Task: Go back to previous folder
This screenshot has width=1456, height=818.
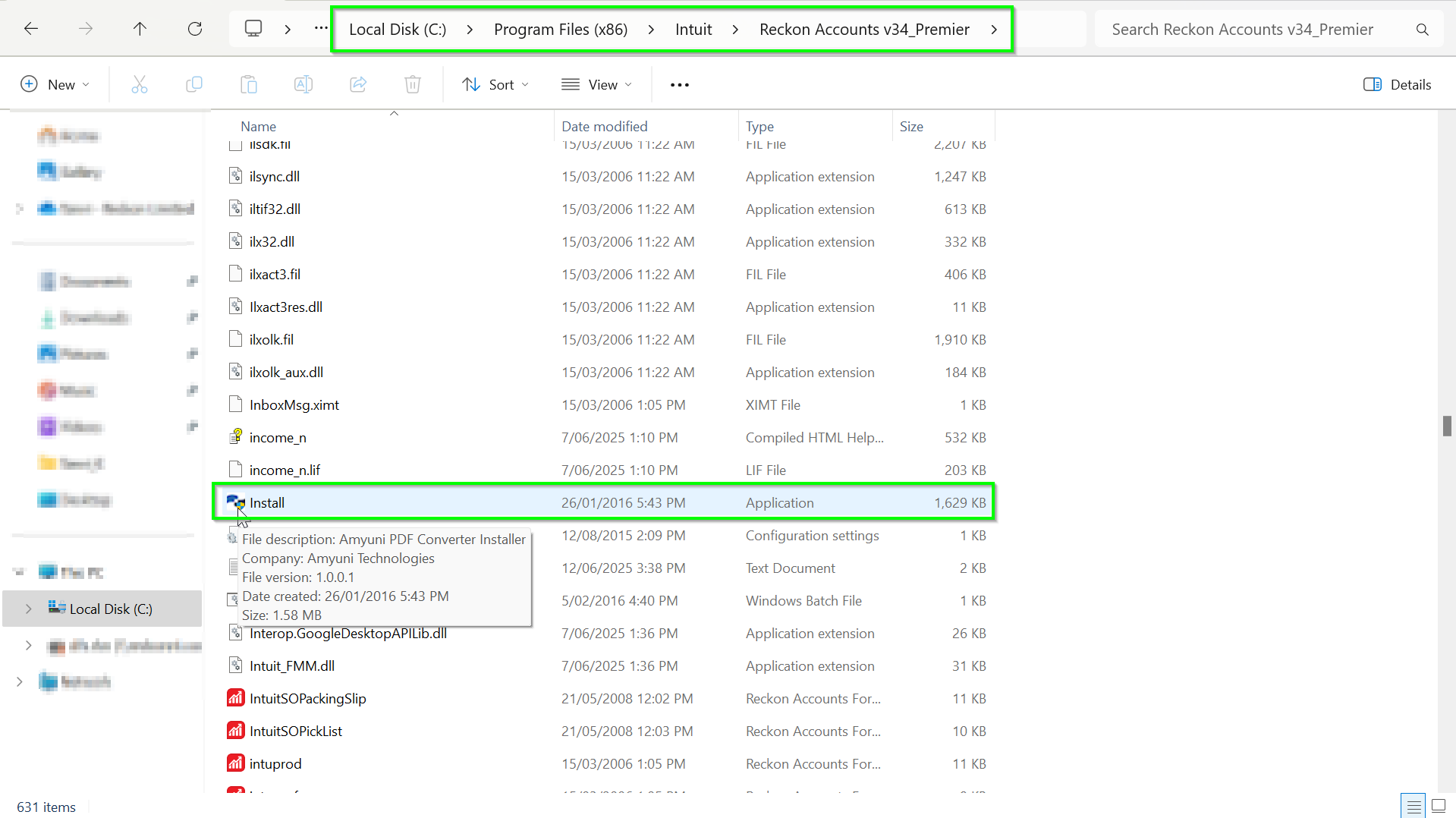Action: coord(31,29)
